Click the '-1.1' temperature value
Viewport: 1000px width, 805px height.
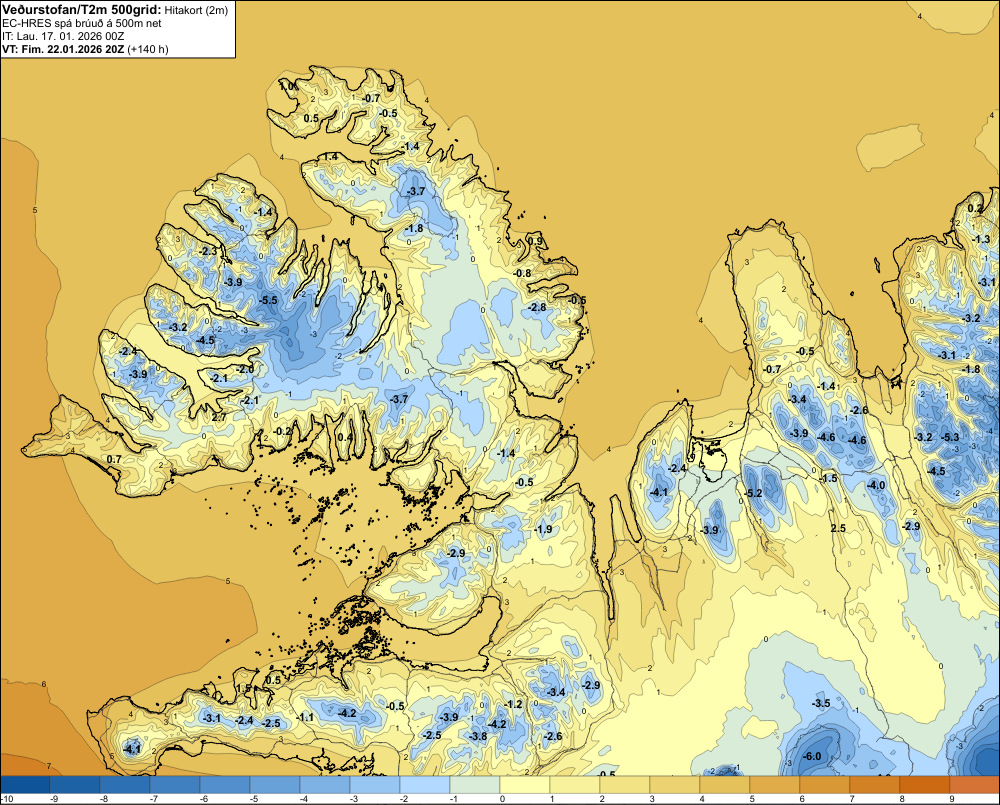305,717
